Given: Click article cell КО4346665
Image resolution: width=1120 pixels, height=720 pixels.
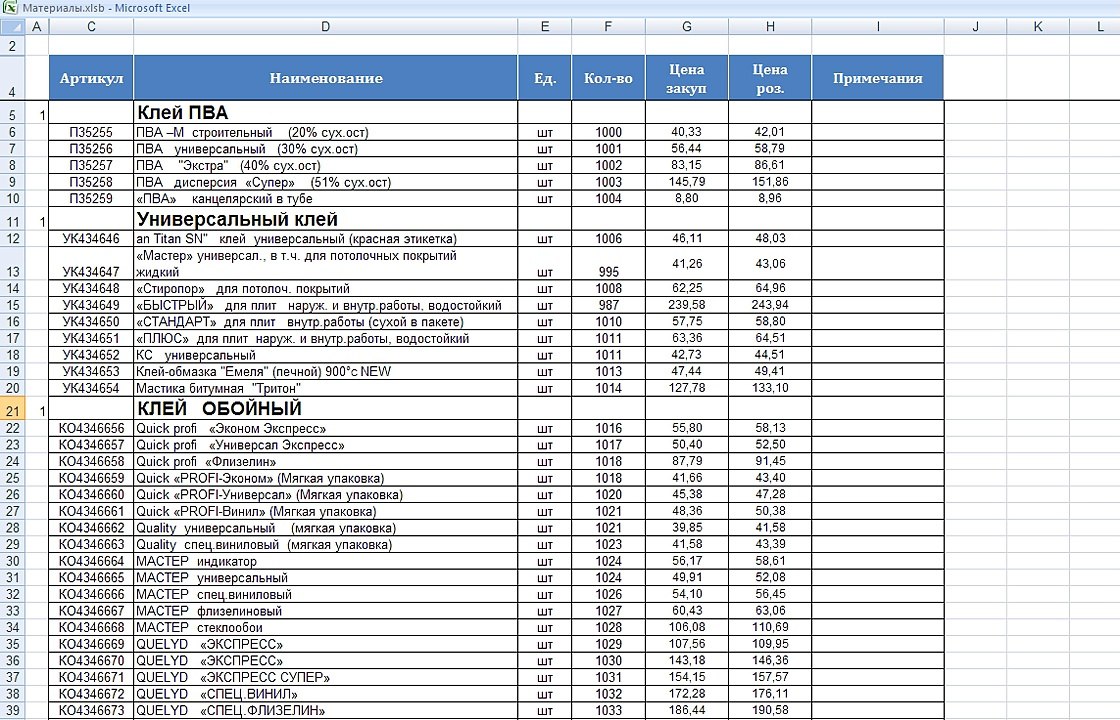Looking at the screenshot, I should pyautogui.click(x=91, y=578).
